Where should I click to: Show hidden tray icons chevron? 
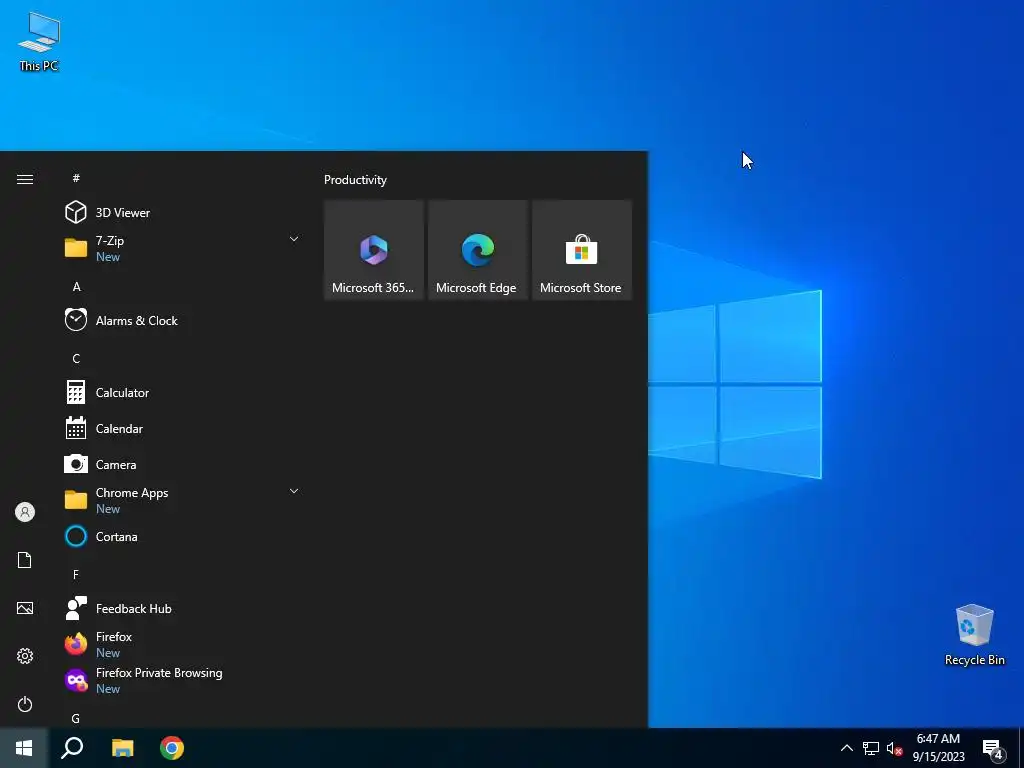[x=846, y=748]
